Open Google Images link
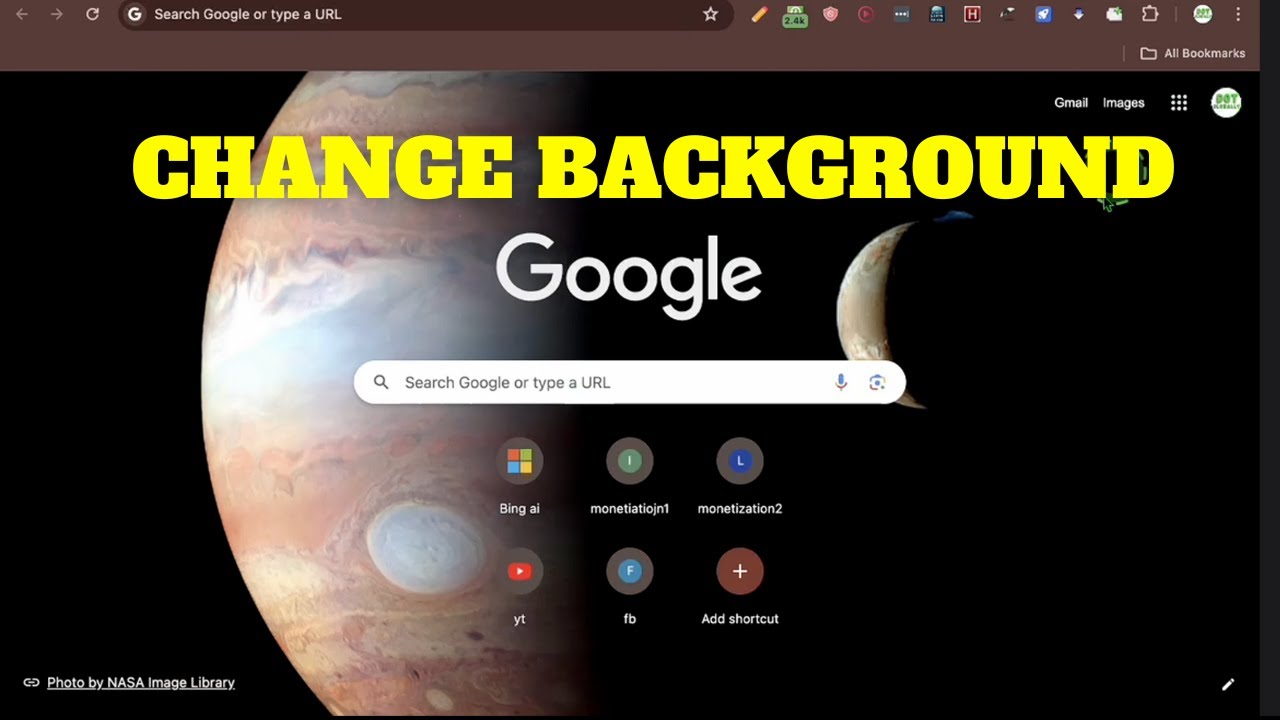This screenshot has width=1280, height=720. (1123, 102)
